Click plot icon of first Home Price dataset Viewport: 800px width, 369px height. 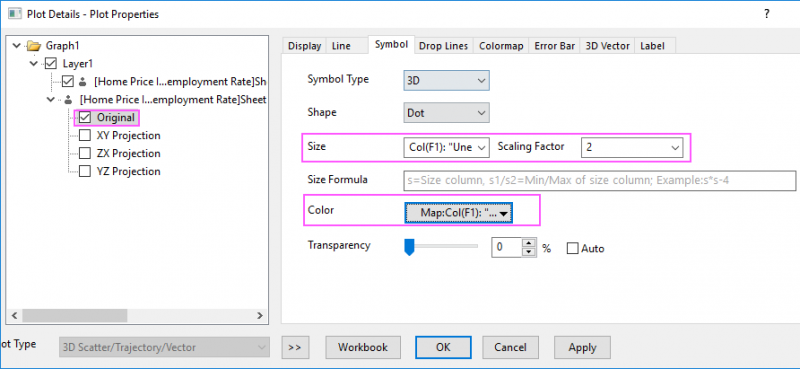point(84,82)
